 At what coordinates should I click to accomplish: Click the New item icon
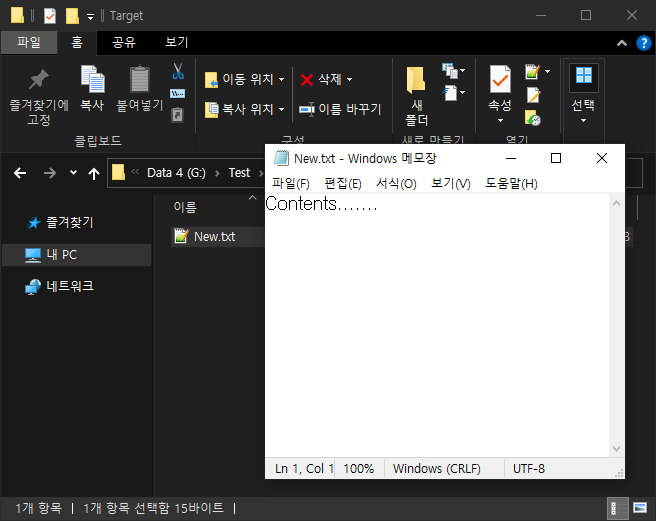(x=450, y=71)
